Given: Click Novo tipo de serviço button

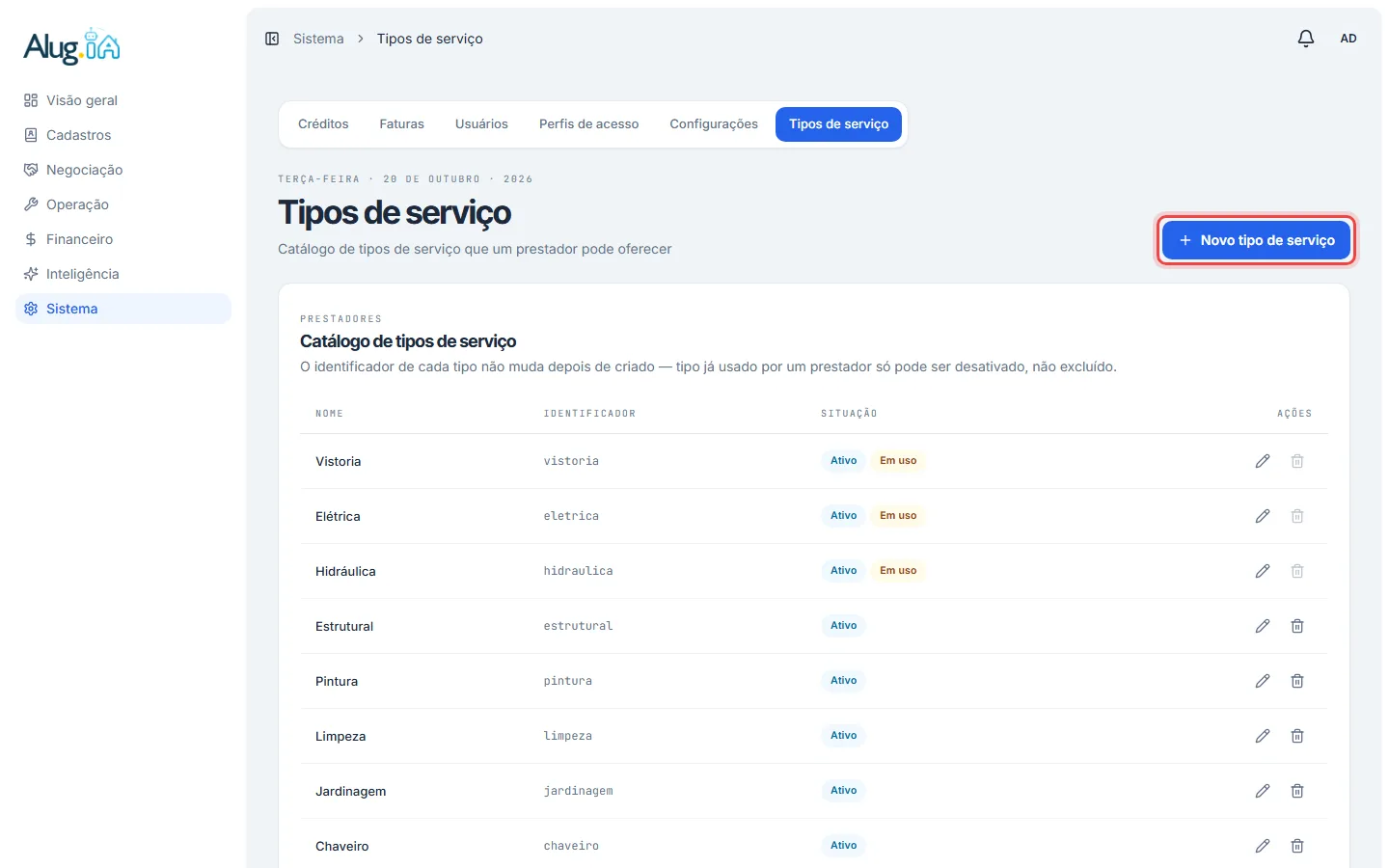Looking at the screenshot, I should tap(1256, 240).
